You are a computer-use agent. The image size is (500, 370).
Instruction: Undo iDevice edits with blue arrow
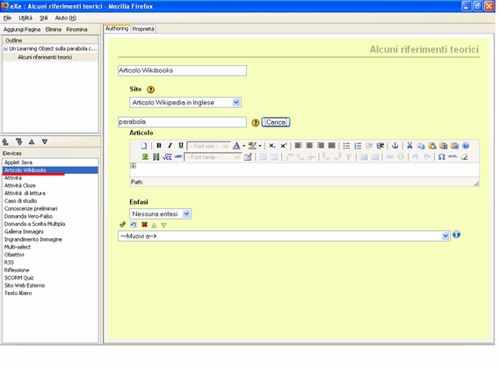pyautogui.click(x=133, y=225)
